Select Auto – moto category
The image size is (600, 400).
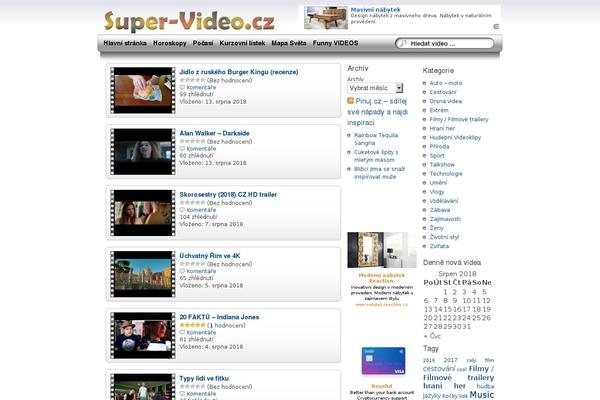[446, 83]
